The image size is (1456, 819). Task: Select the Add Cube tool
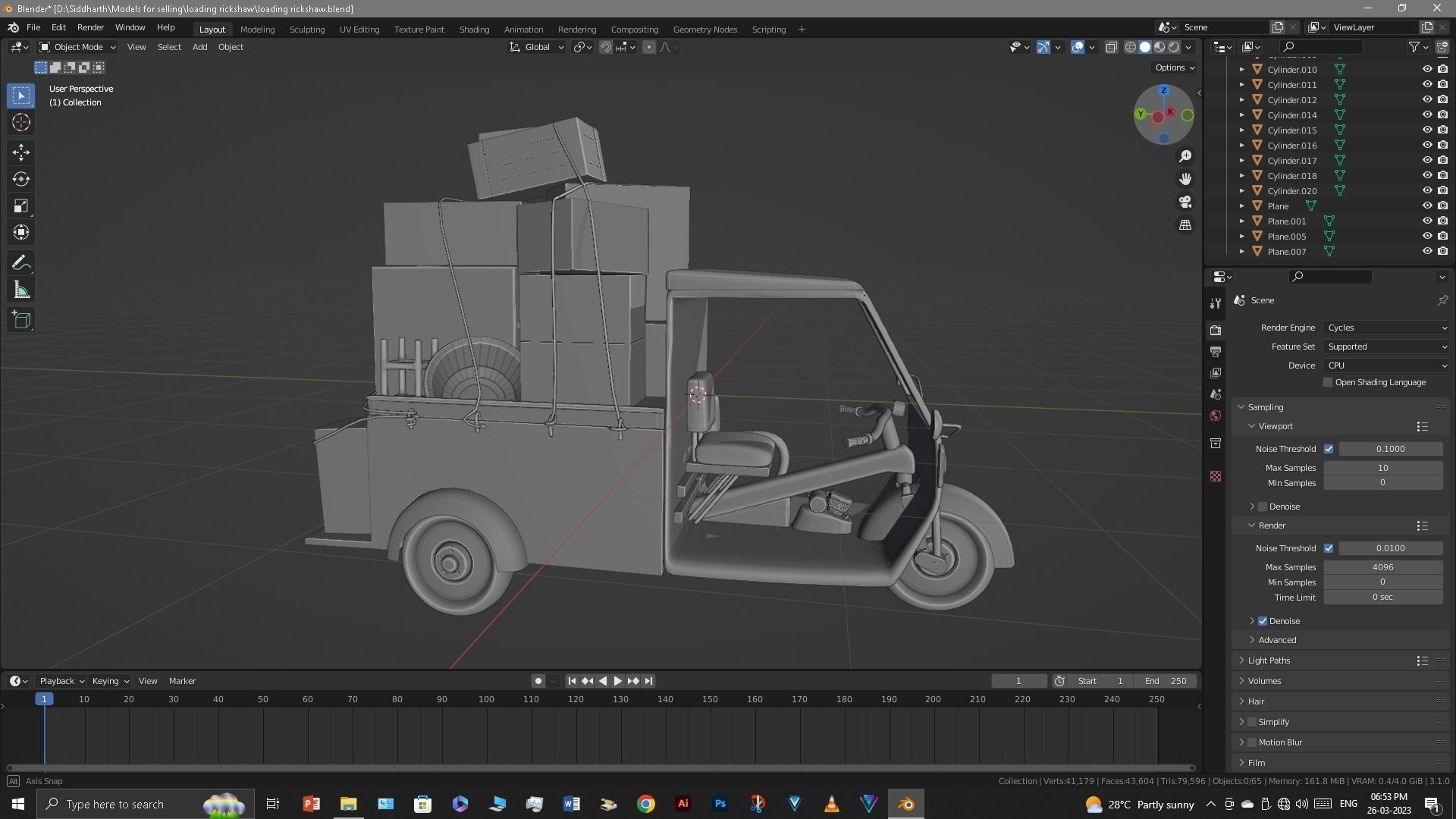click(21, 320)
